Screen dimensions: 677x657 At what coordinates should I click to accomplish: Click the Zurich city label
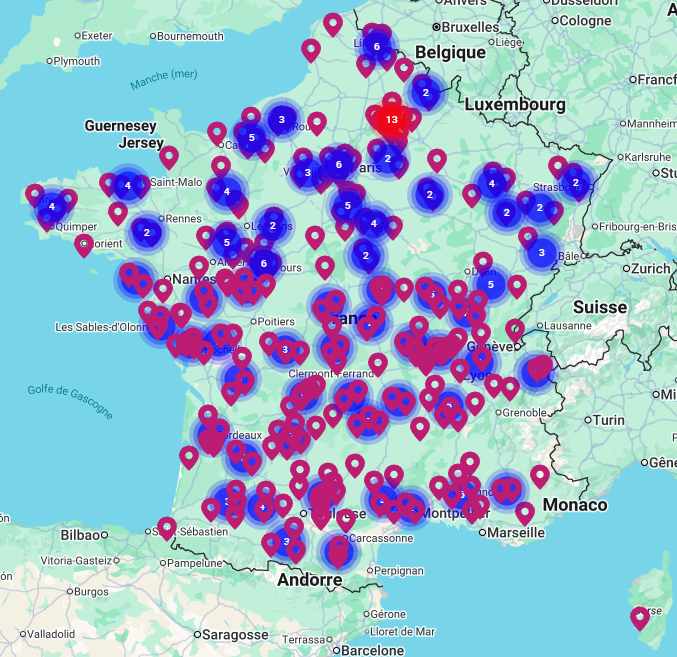coord(651,268)
